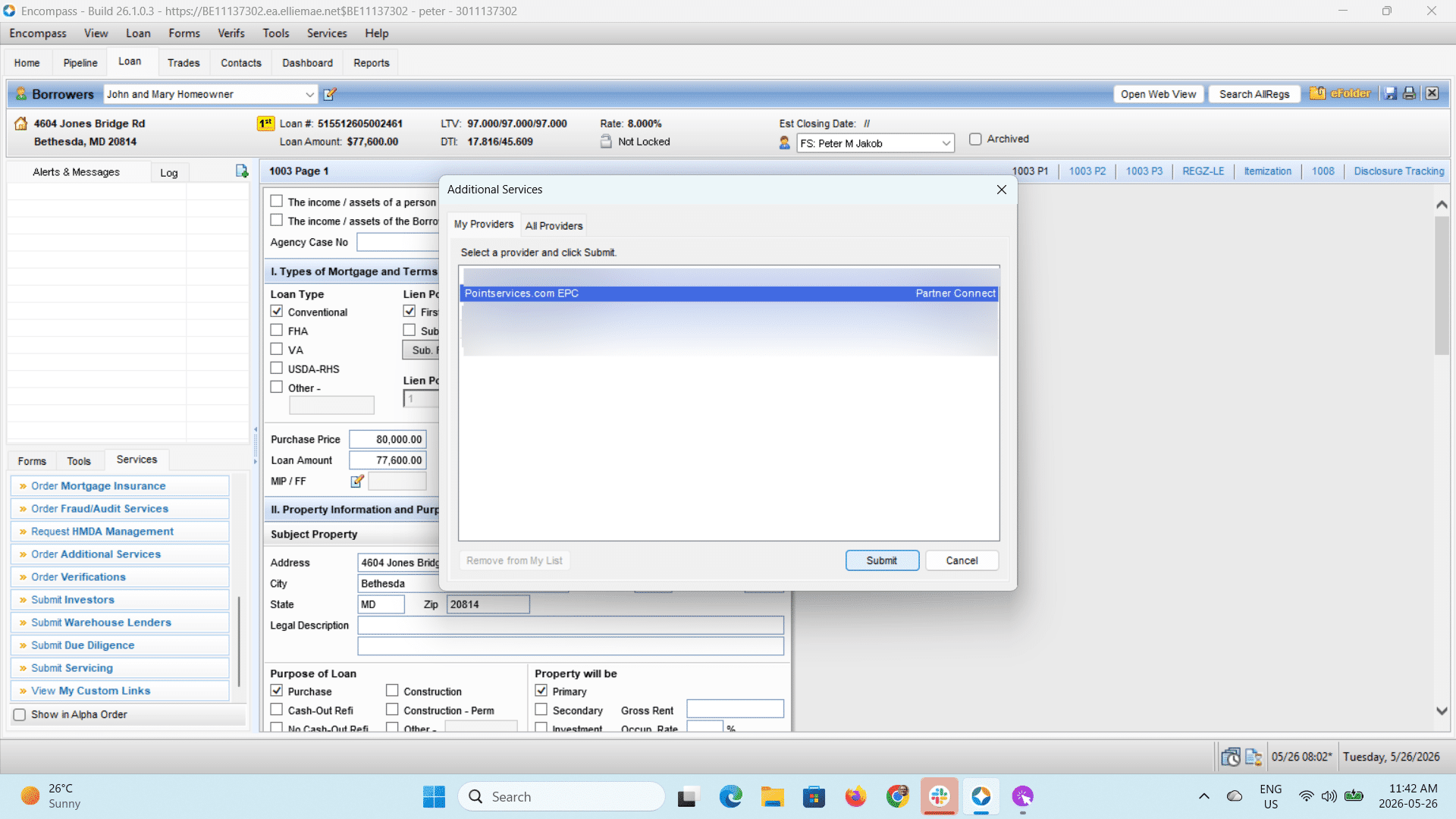Click the Agency Case No field
The image size is (1456, 819).
point(398,243)
